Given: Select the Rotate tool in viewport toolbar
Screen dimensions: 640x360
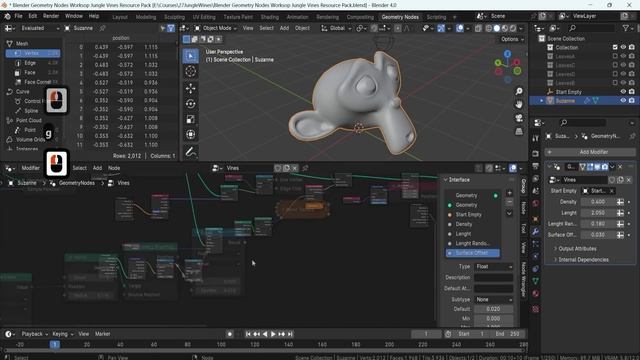Looking at the screenshot, I should click(191, 104).
